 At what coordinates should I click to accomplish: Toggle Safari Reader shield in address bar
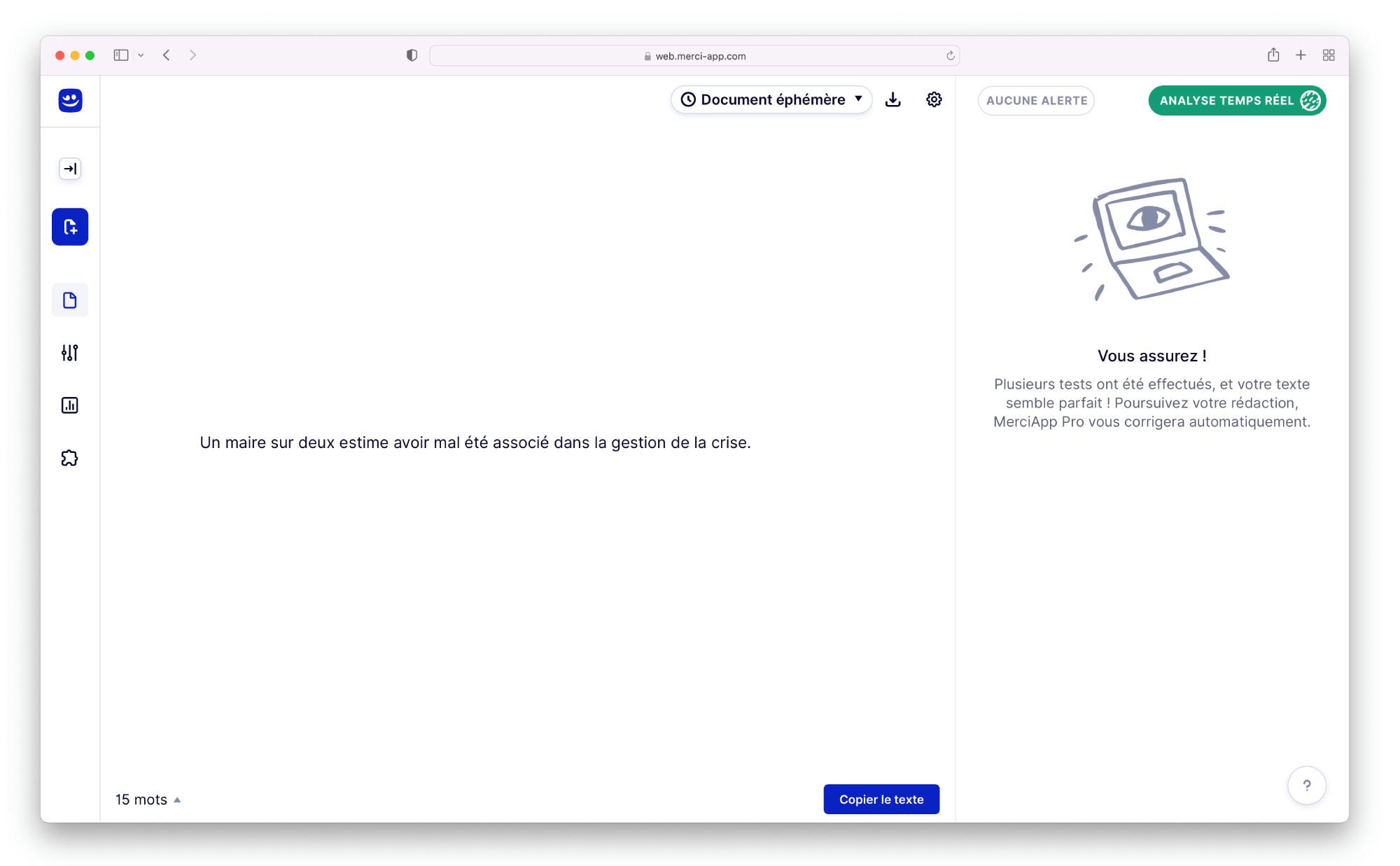(412, 55)
